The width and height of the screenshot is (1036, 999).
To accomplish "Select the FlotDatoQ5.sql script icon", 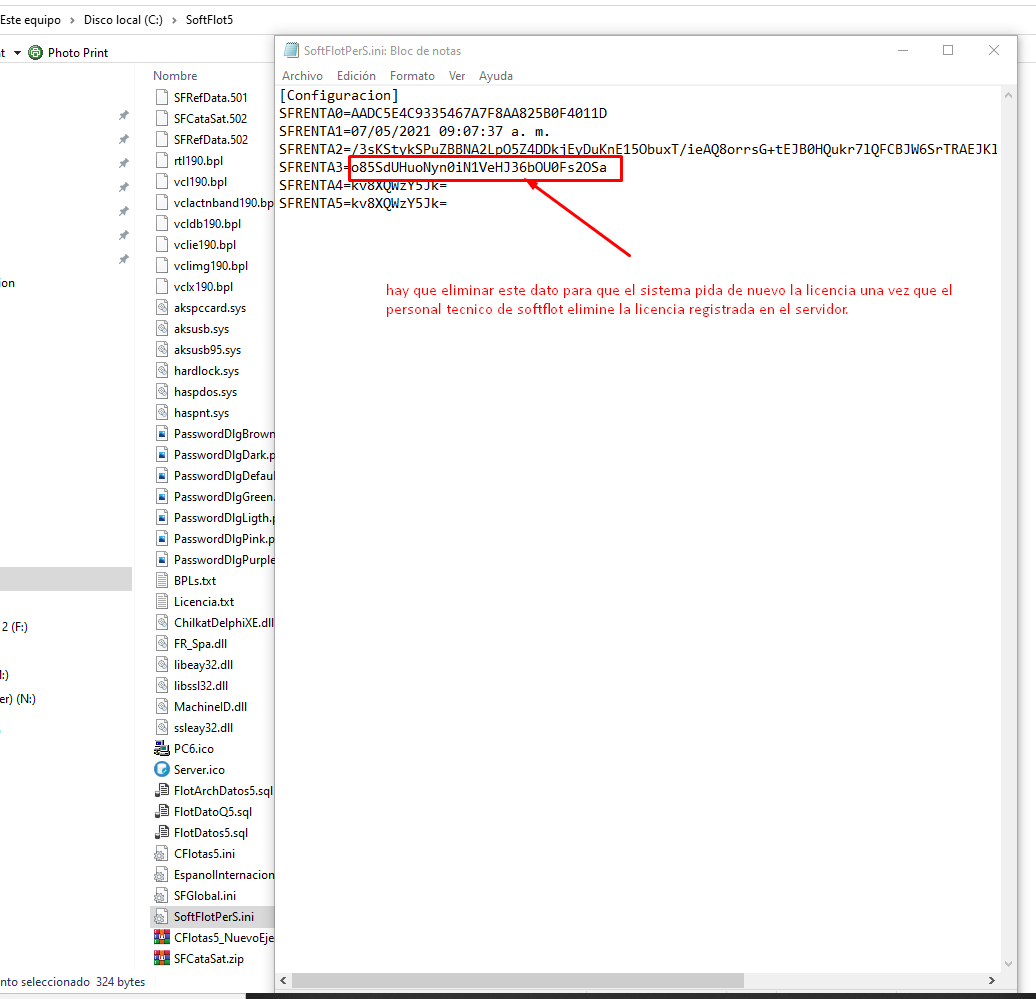I will pos(162,811).
